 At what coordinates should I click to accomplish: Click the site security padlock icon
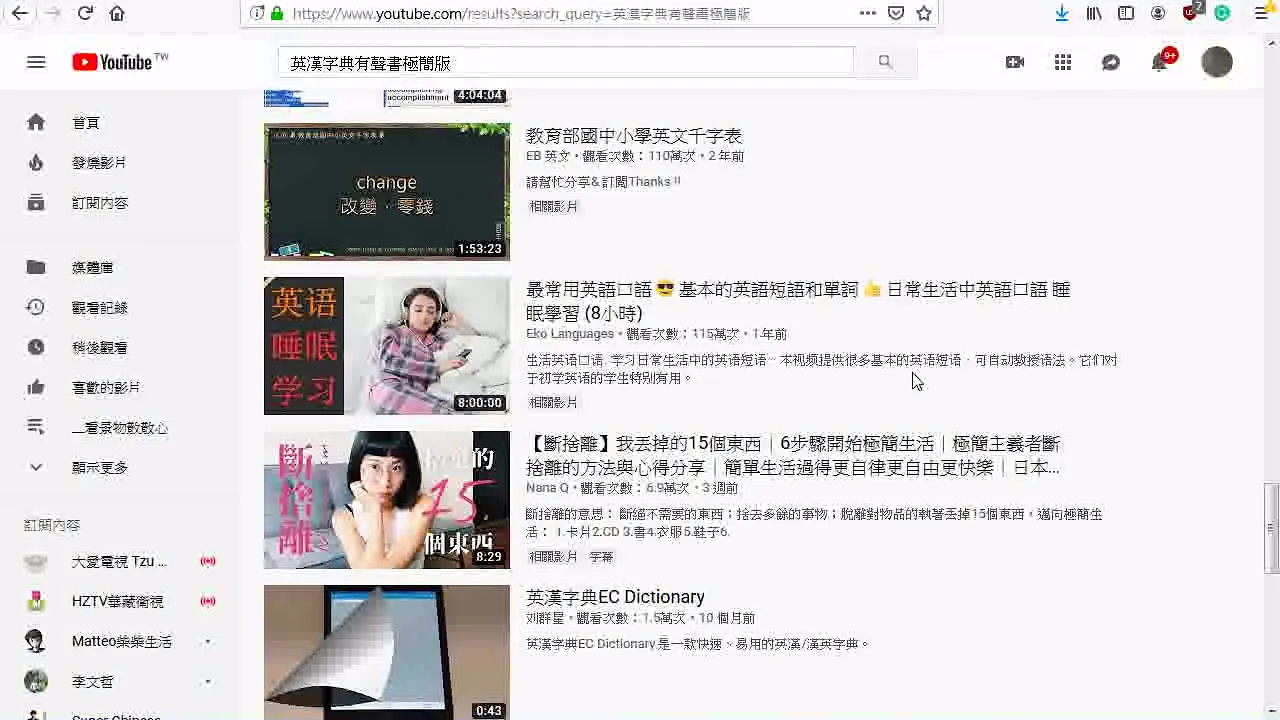pyautogui.click(x=277, y=13)
